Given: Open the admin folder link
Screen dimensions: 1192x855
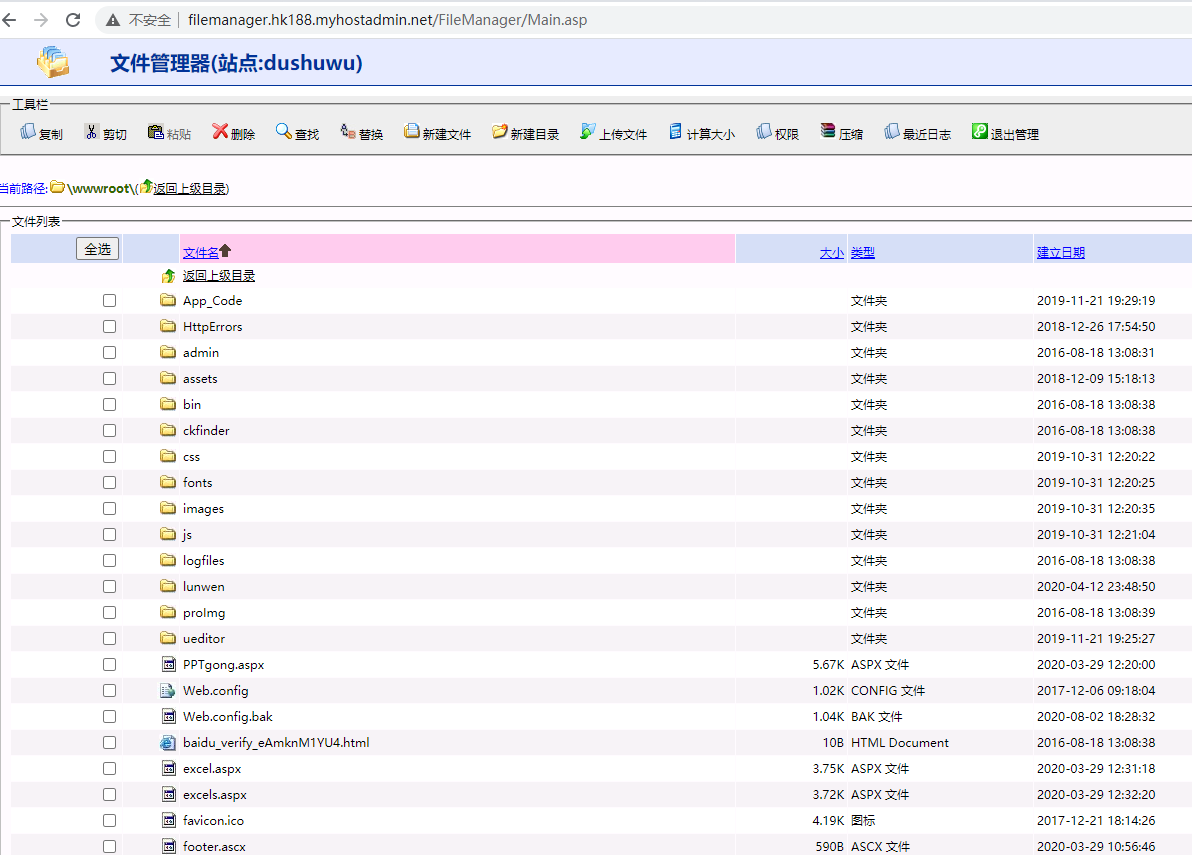Looking at the screenshot, I should (201, 353).
